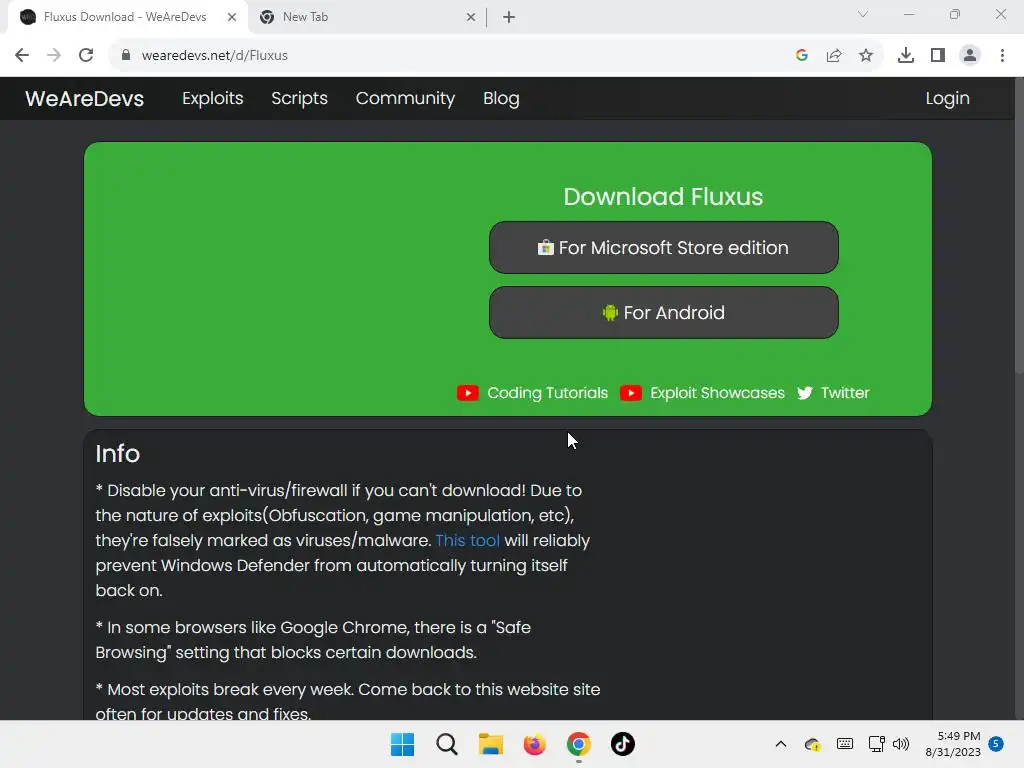Viewport: 1024px width, 768px height.
Task: Open volume speaker tray icon
Action: pos(901,744)
